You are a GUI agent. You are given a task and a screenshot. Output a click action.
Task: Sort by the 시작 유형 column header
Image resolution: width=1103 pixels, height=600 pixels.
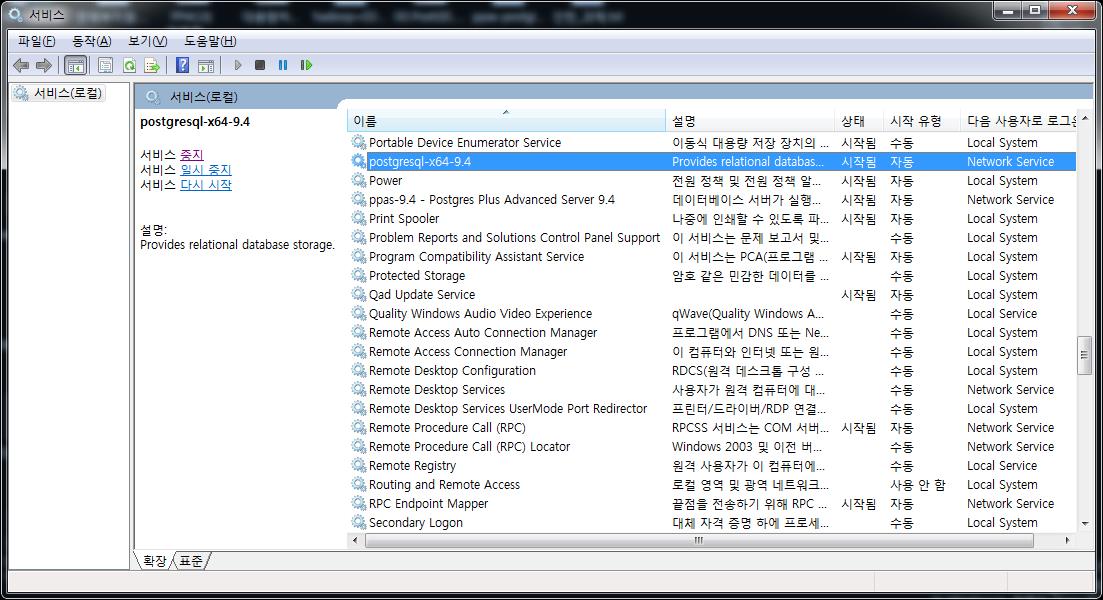coord(916,121)
